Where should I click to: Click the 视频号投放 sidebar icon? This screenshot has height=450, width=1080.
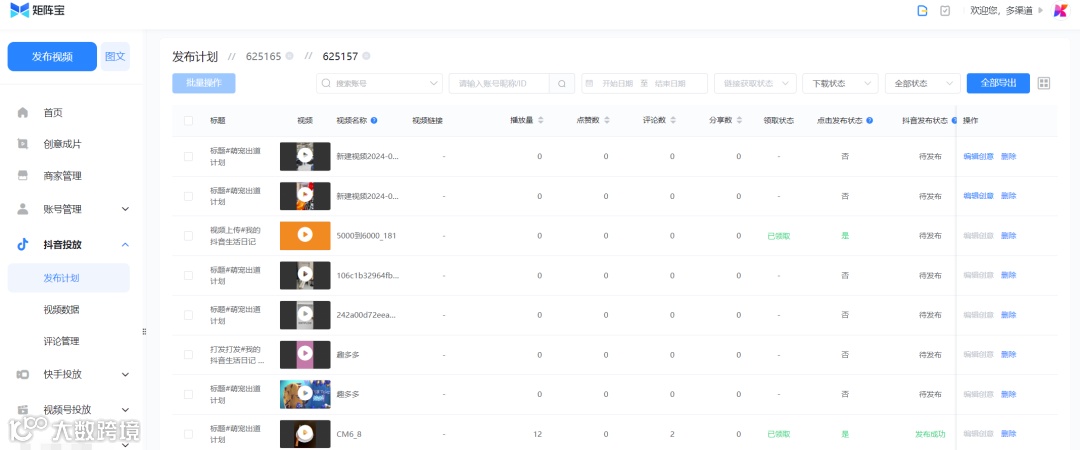point(23,409)
